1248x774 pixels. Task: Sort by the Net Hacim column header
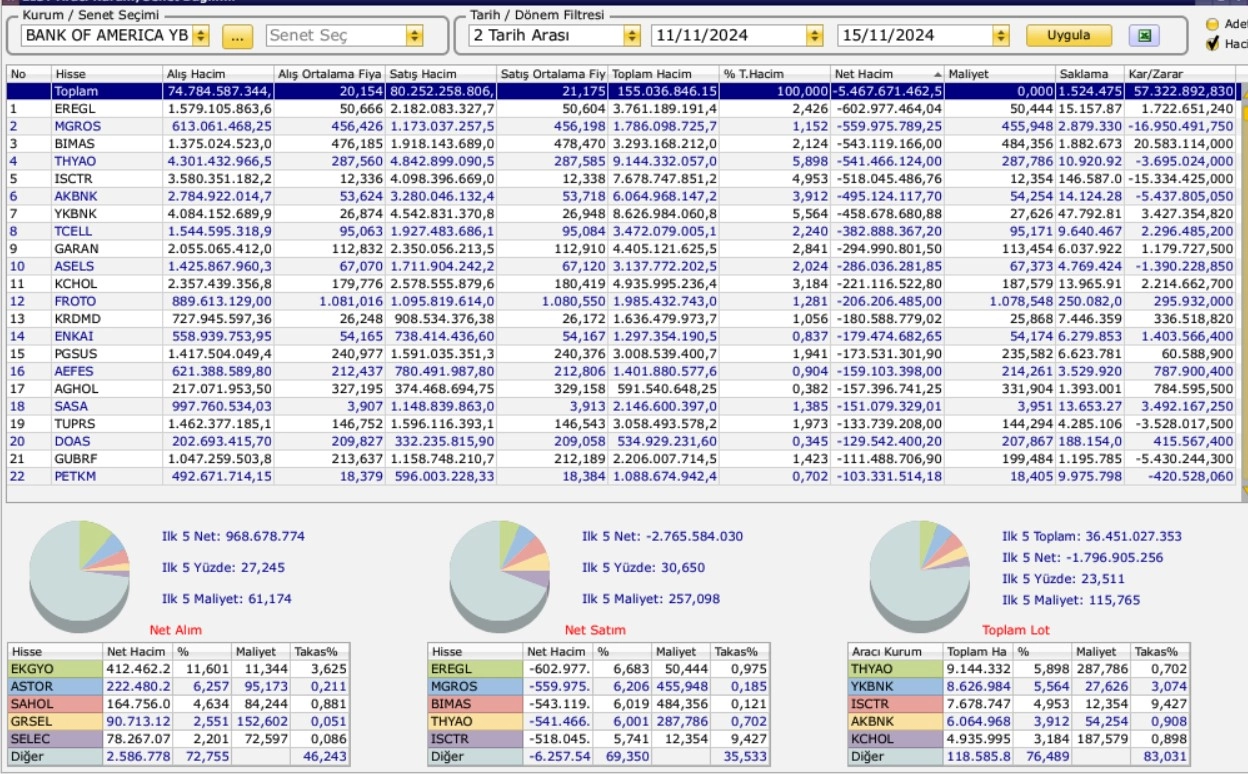(888, 74)
